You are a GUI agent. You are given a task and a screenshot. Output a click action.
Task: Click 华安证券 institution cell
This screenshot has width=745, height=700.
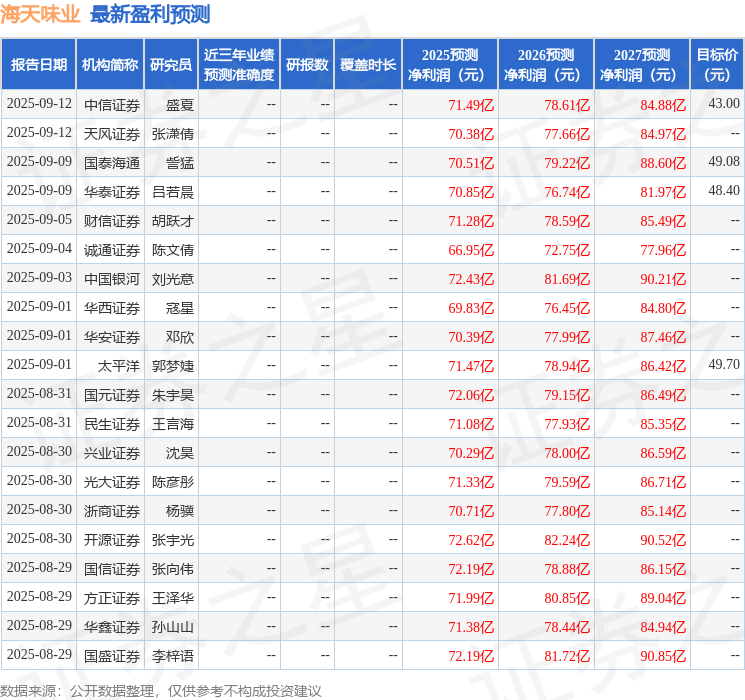point(112,337)
